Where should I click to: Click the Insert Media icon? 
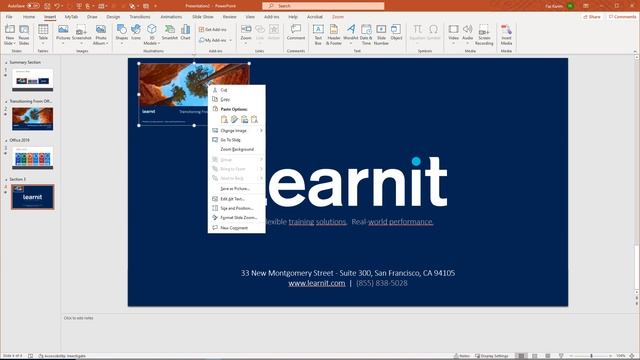pos(506,35)
